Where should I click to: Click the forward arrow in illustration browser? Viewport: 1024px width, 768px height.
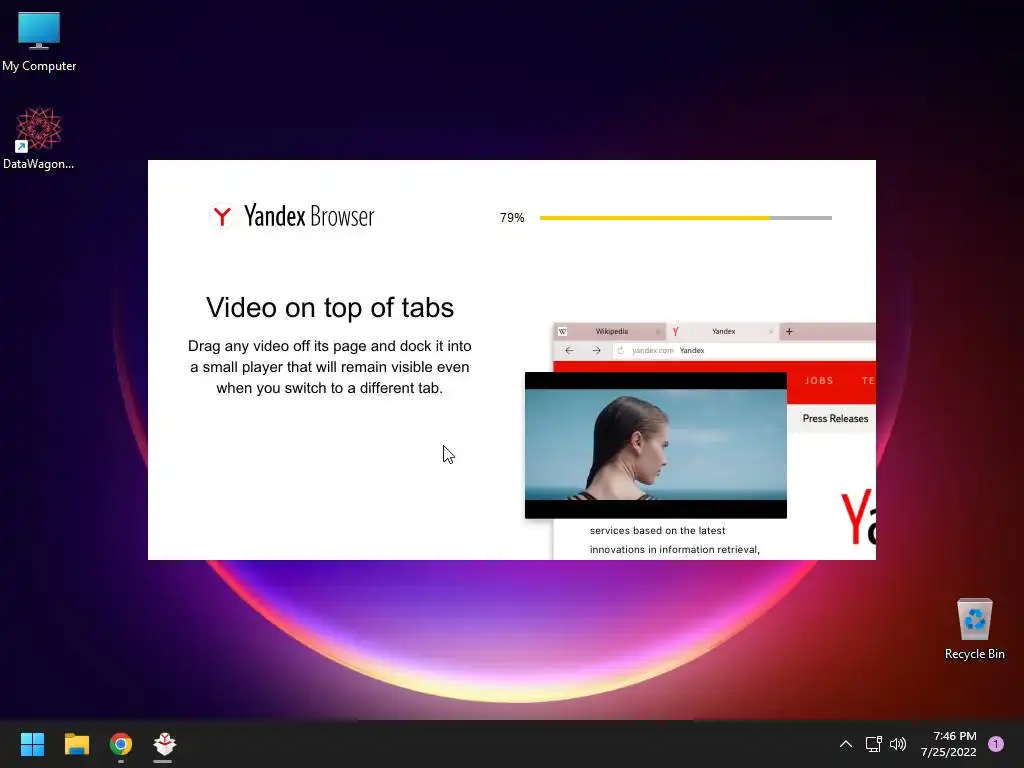[x=596, y=351]
